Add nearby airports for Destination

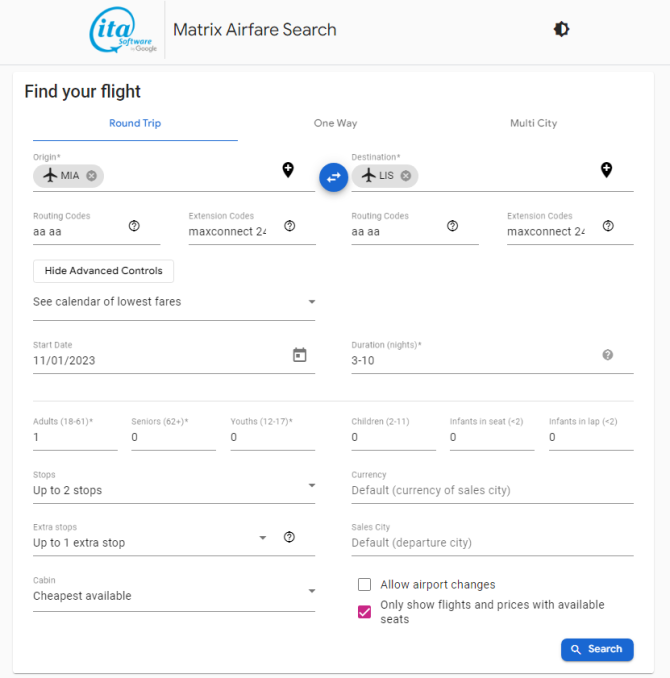606,170
